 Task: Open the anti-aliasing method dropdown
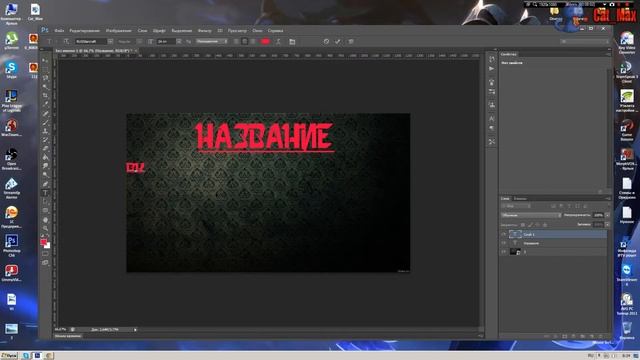pyautogui.click(x=211, y=41)
